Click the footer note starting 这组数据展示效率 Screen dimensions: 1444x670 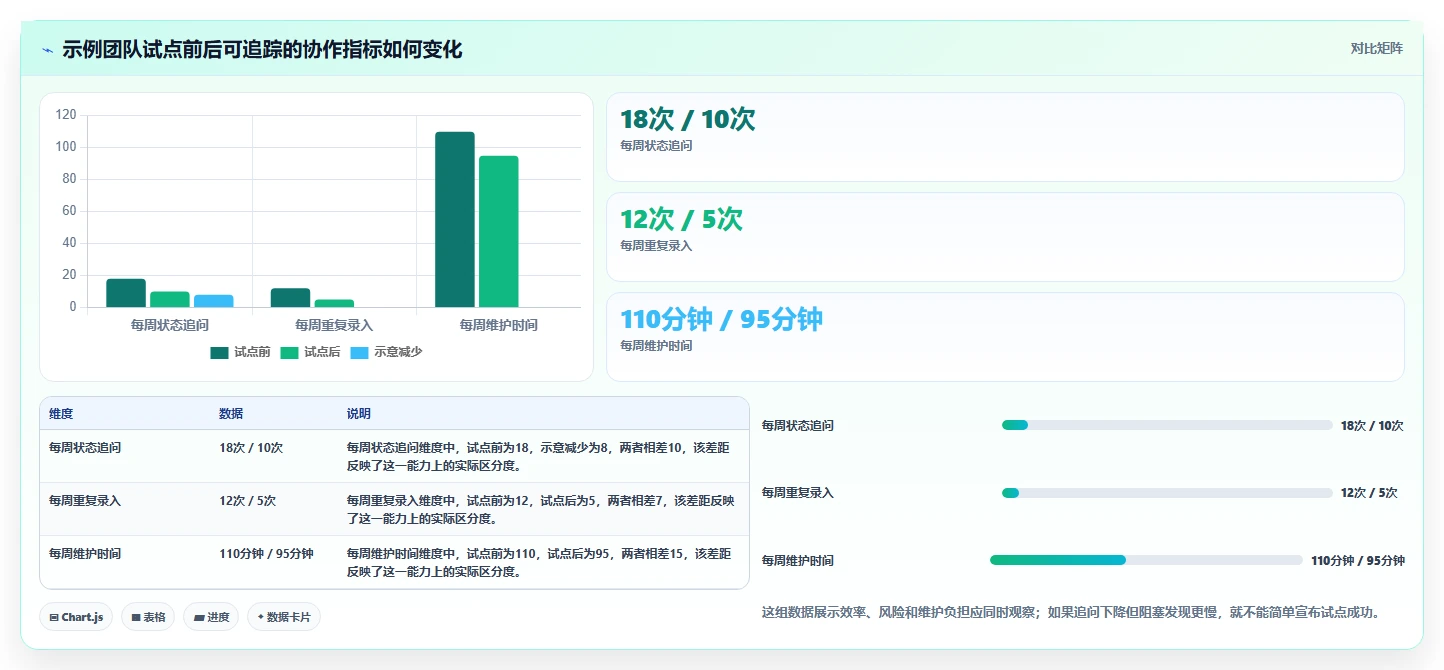pyautogui.click(x=1072, y=612)
